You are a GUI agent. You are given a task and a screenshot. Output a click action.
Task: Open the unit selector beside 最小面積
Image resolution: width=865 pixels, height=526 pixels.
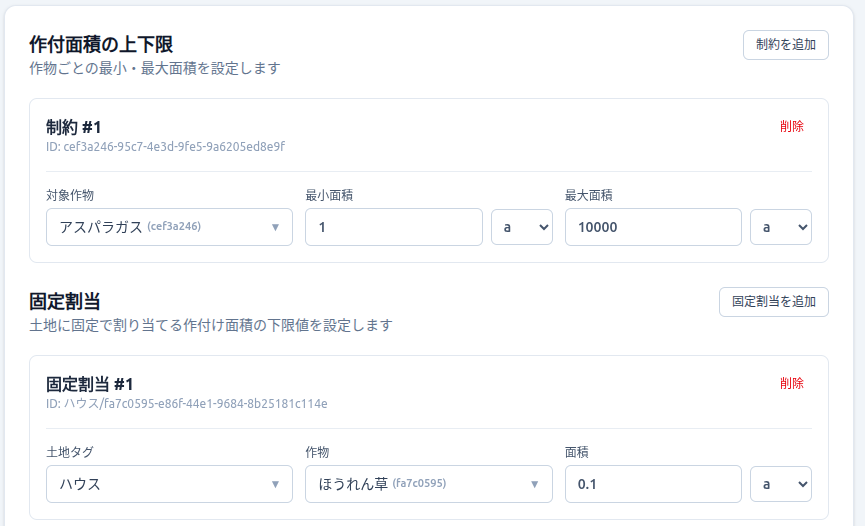click(x=521, y=227)
